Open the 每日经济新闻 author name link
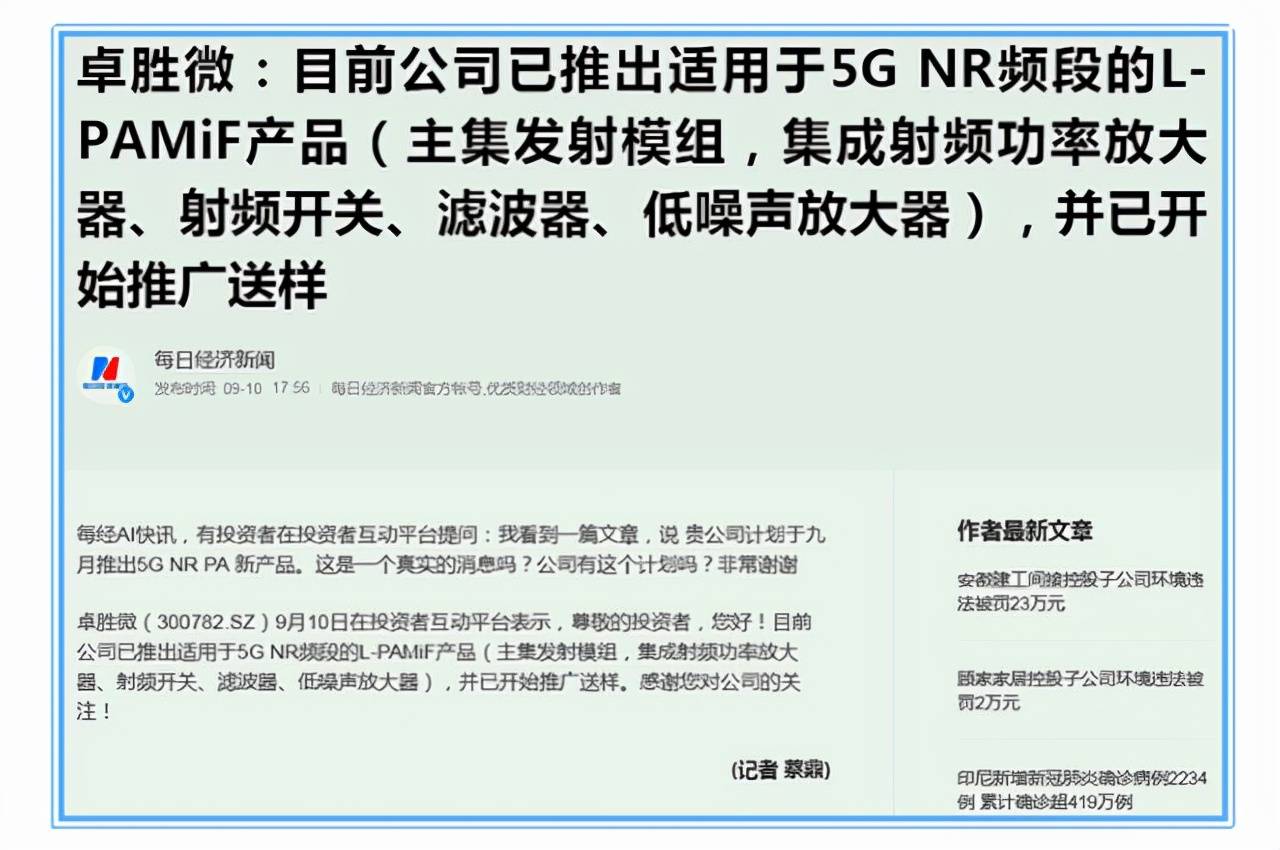The width and height of the screenshot is (1280, 850). tap(214, 359)
